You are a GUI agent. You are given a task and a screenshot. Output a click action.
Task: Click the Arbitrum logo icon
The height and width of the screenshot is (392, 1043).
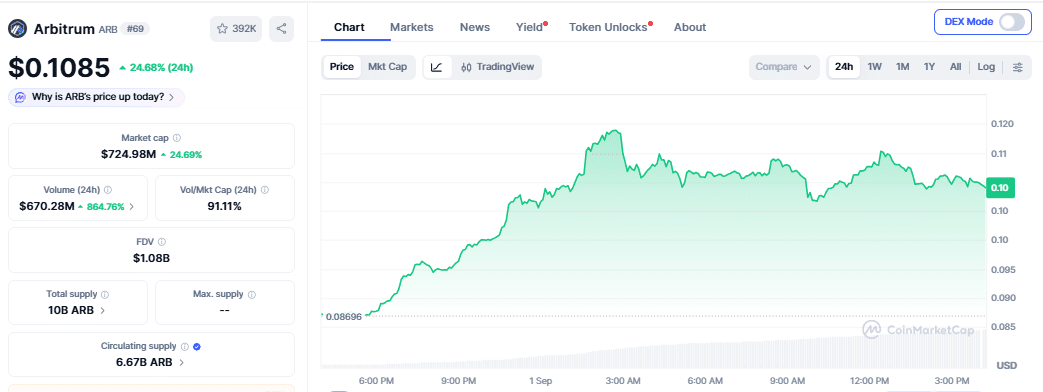(17, 29)
